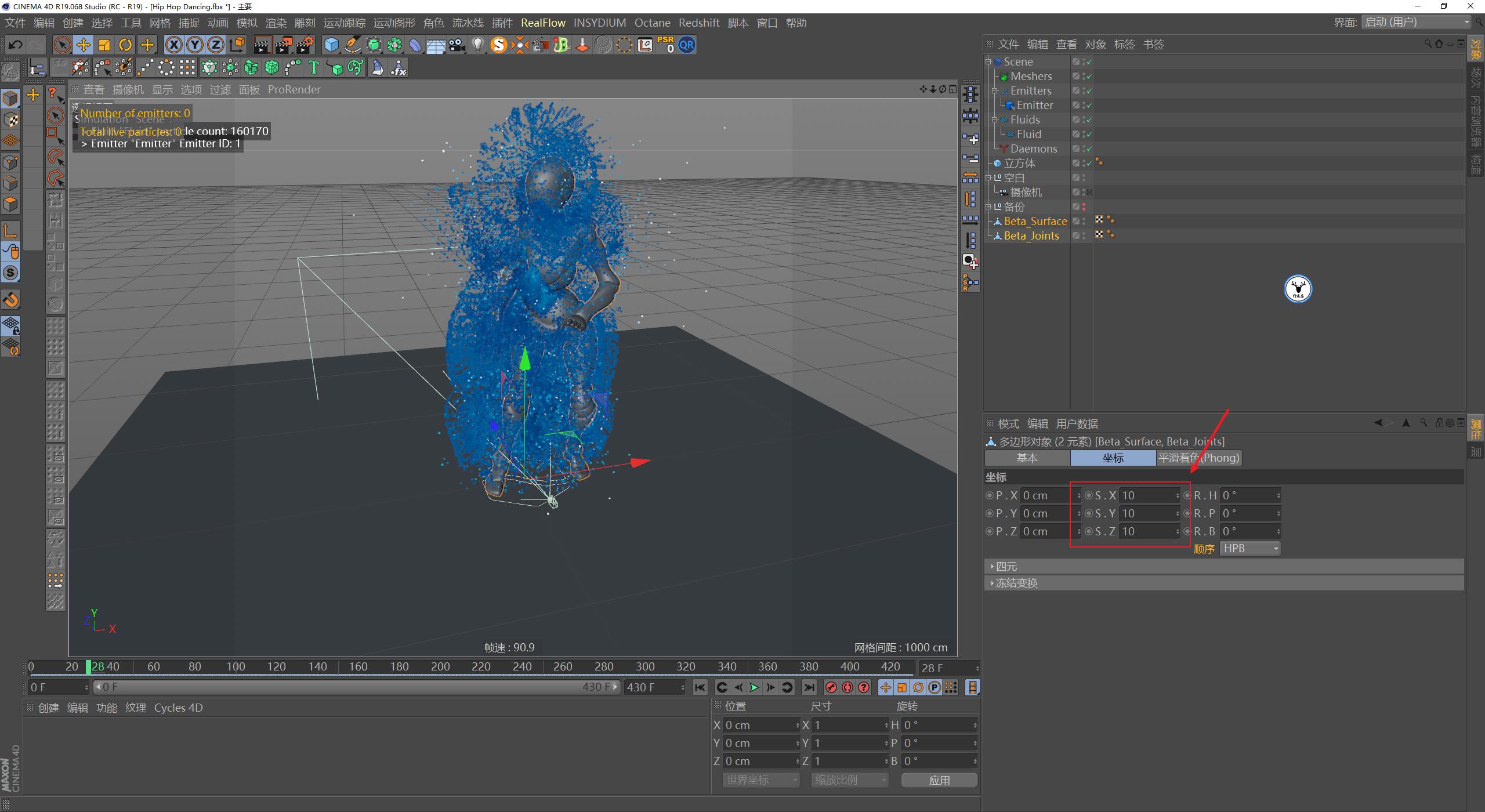Select the spline pen icon in toolbar
This screenshot has height=812, width=1485.
tap(352, 45)
